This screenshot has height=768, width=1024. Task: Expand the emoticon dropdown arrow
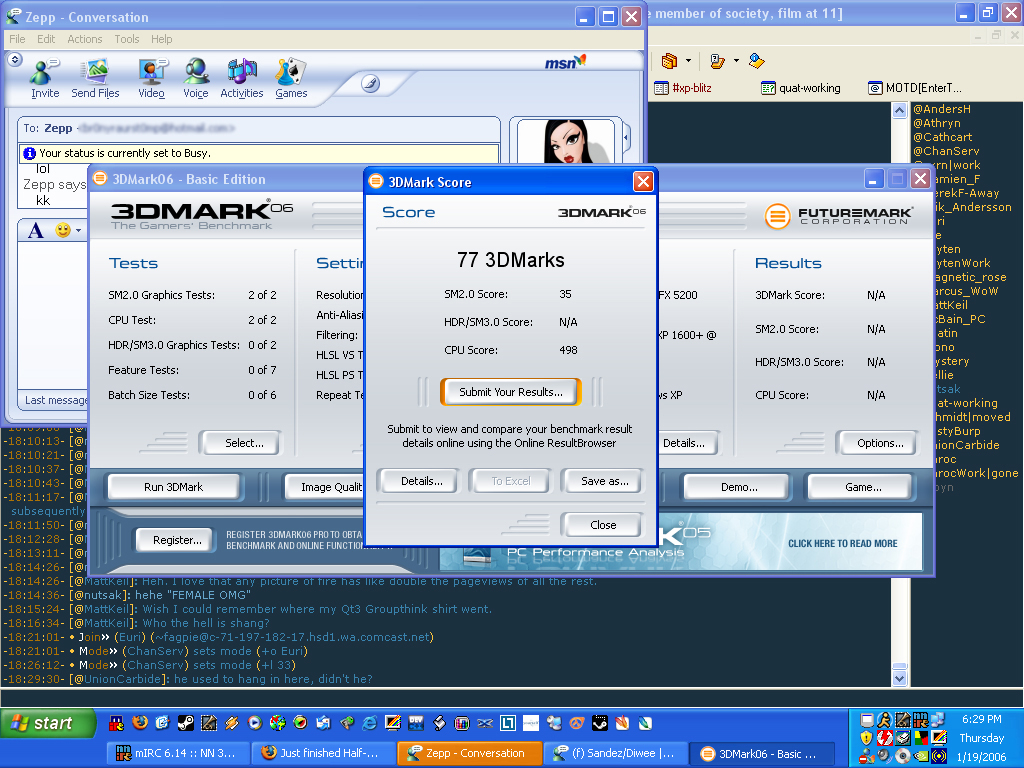pyautogui.click(x=78, y=230)
